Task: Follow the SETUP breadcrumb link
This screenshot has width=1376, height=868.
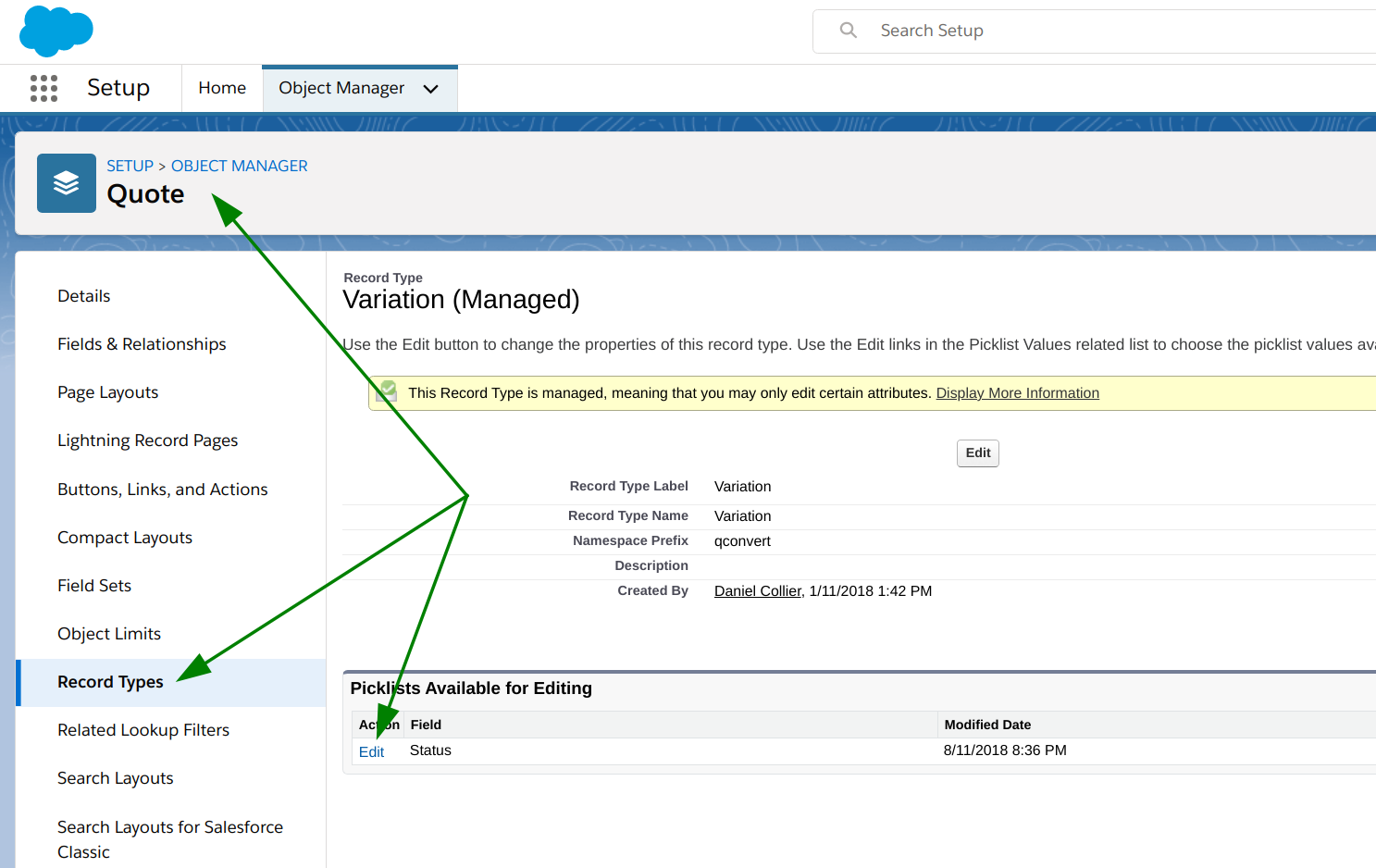Action: (130, 166)
